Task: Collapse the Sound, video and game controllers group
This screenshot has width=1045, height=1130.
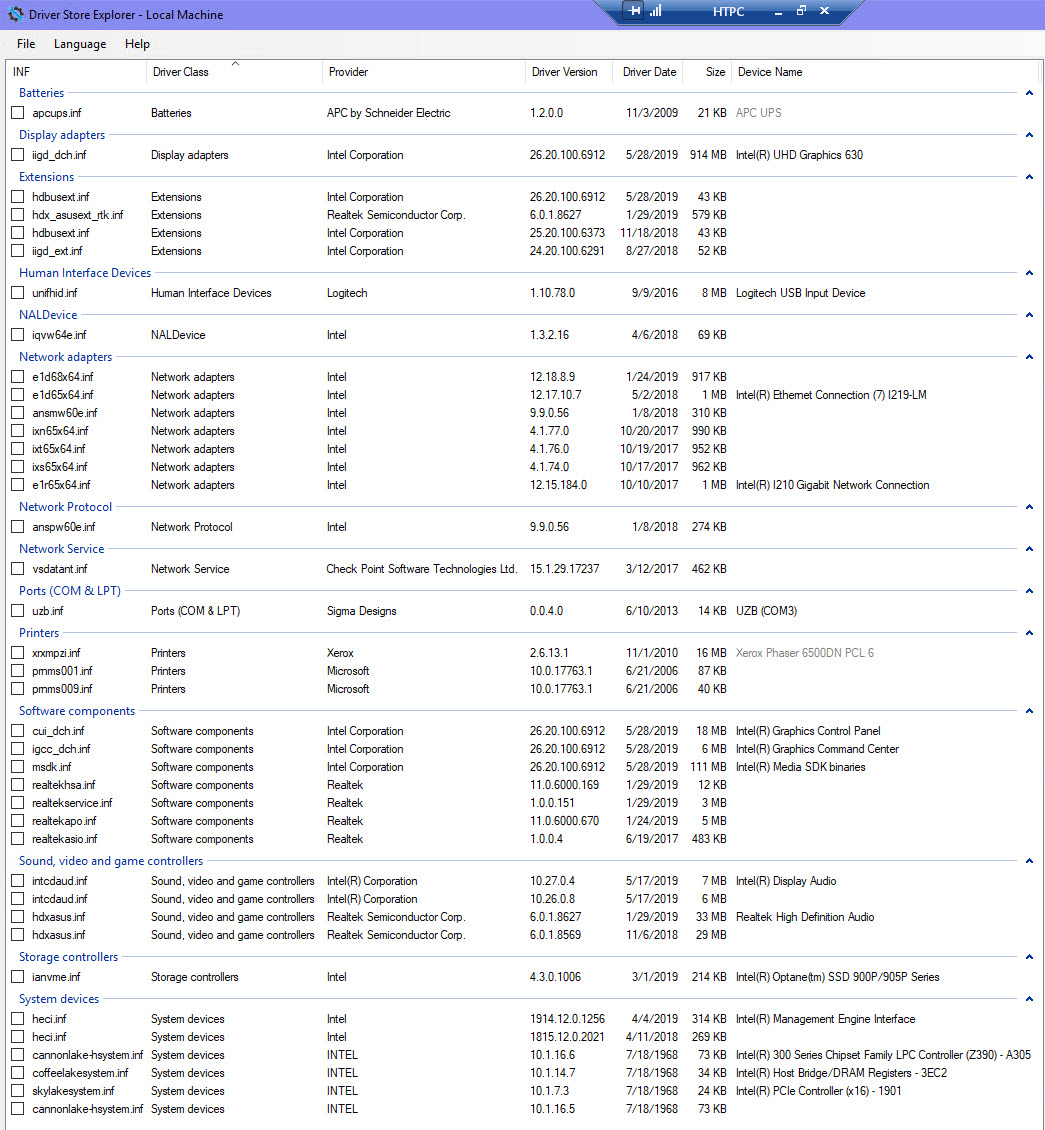Action: [1029, 860]
